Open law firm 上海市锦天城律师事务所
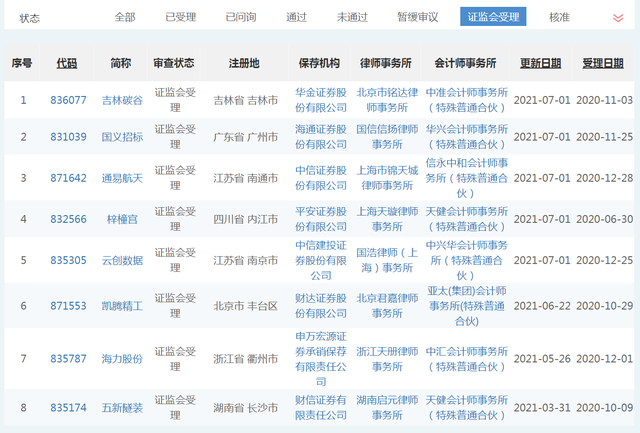Image resolution: width=640 pixels, height=433 pixels. pyautogui.click(x=387, y=178)
